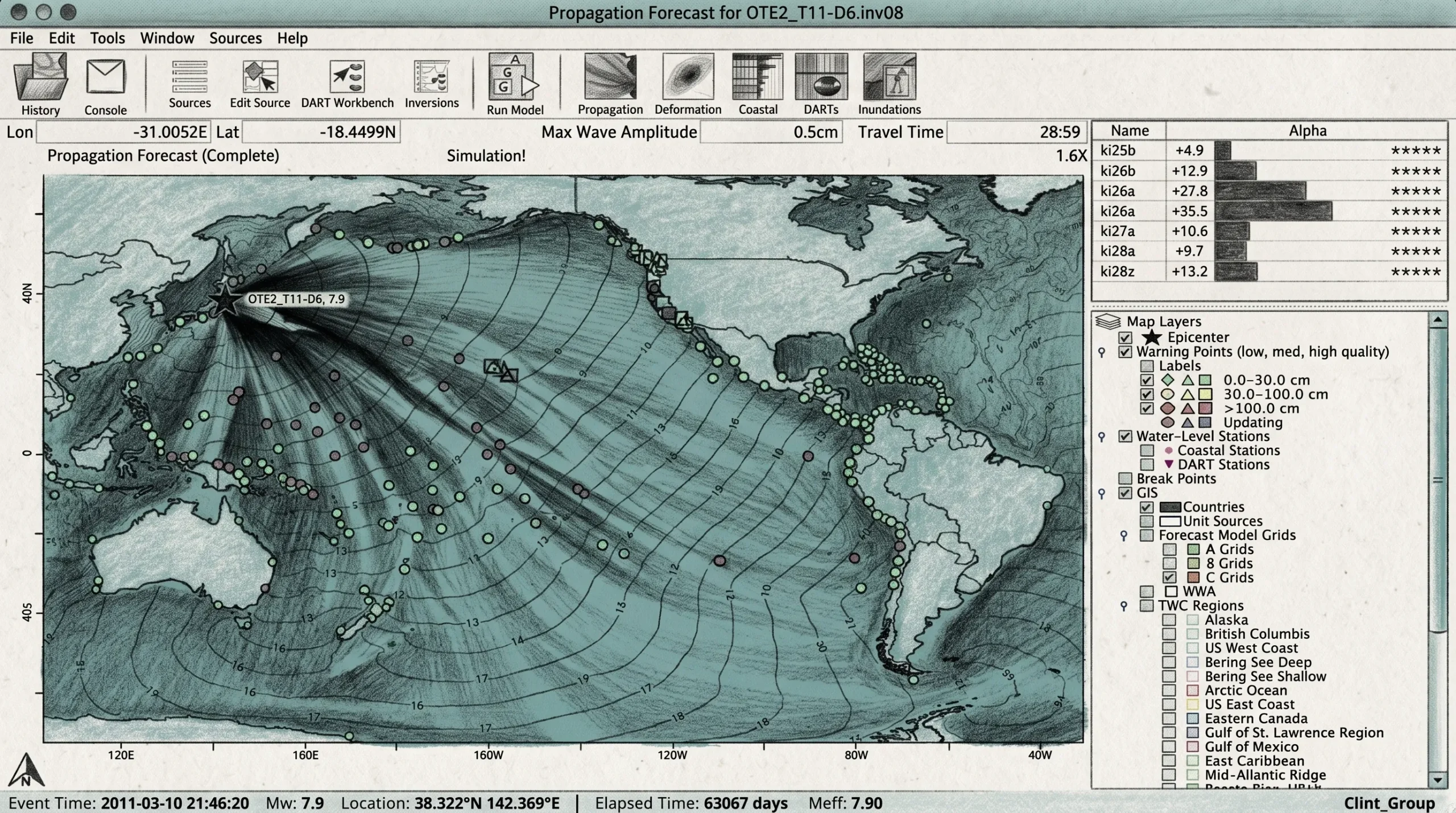Click the Lat coordinate field
Screen dimensions: 1456x813
(321, 132)
